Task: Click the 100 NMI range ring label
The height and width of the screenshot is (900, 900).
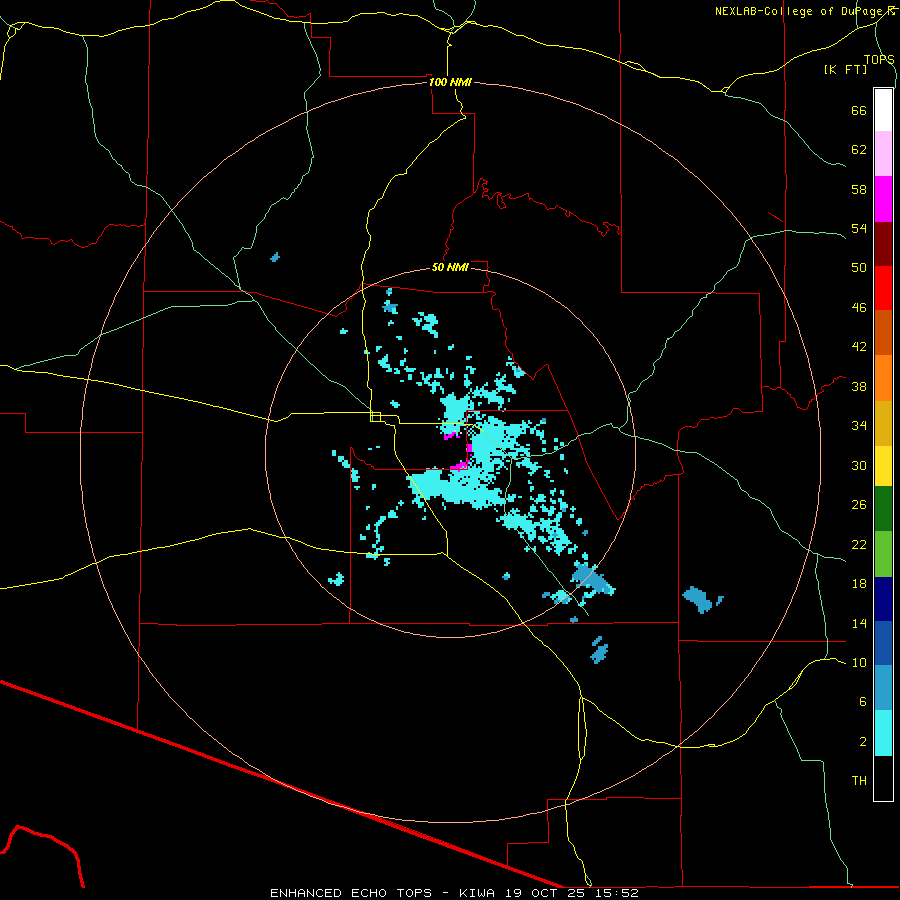Action: (451, 82)
